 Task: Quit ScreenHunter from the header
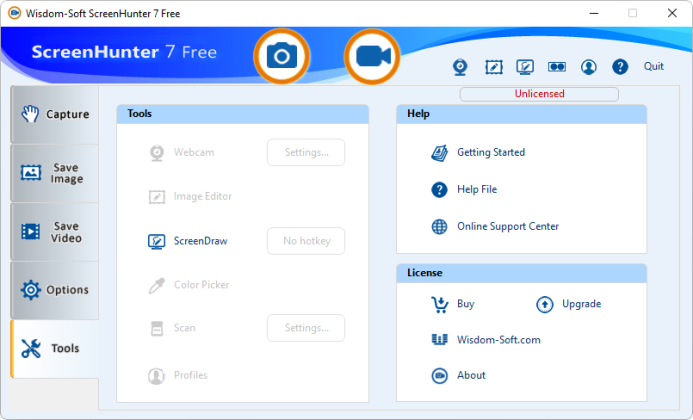(653, 66)
